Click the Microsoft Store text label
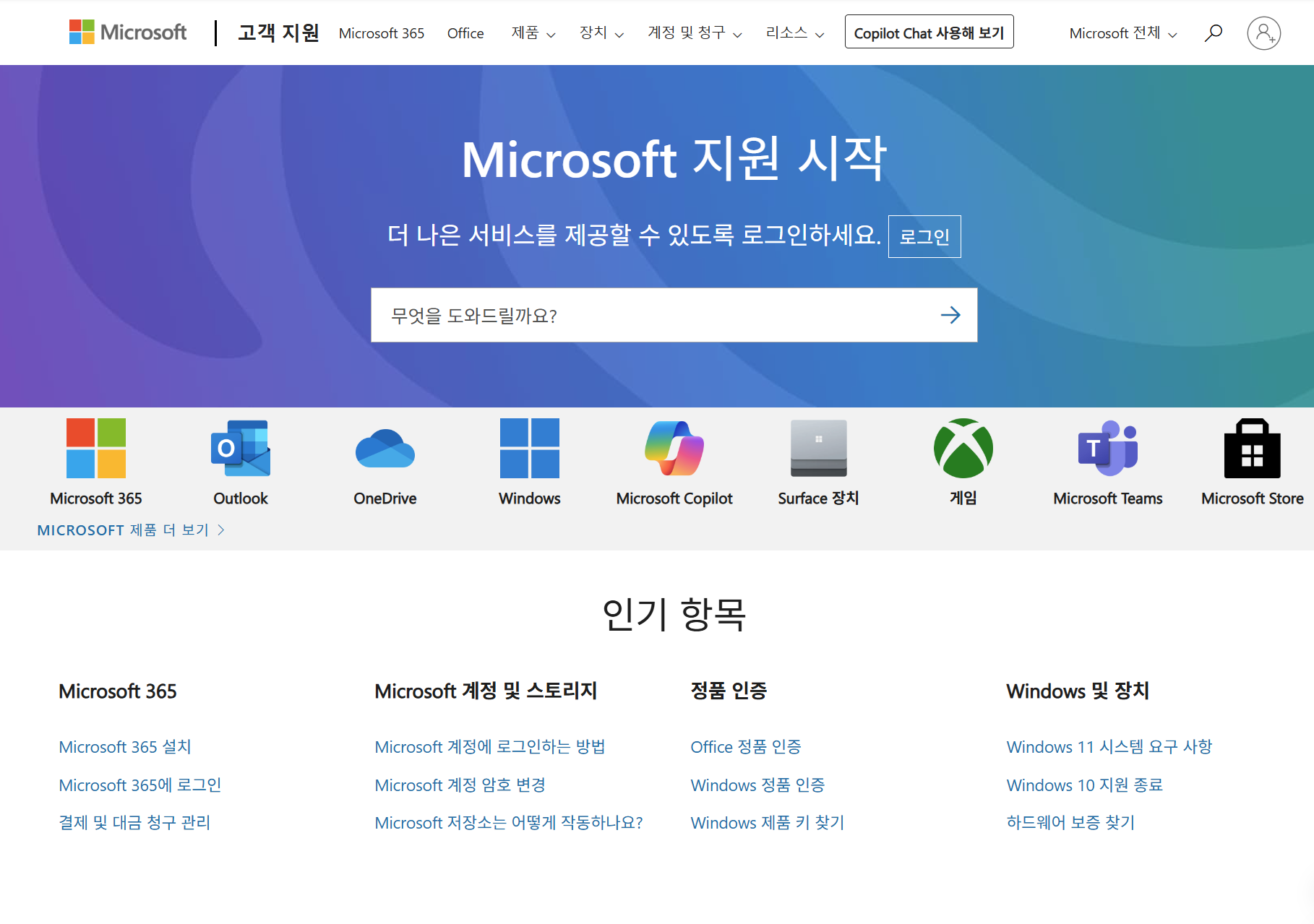The height and width of the screenshot is (924, 1314). click(x=1253, y=498)
